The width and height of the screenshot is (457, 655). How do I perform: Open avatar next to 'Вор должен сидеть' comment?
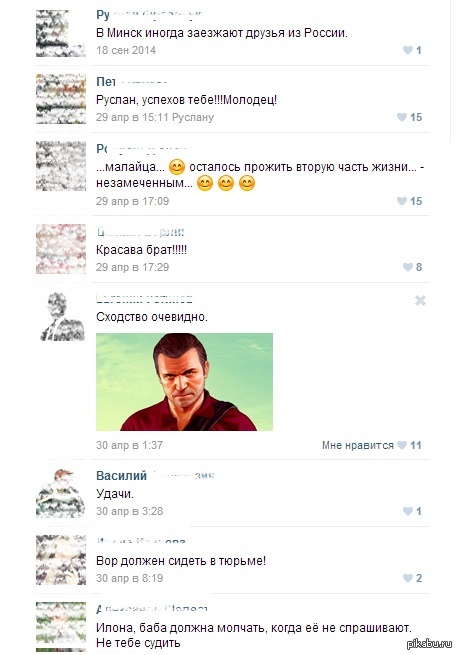coord(61,560)
